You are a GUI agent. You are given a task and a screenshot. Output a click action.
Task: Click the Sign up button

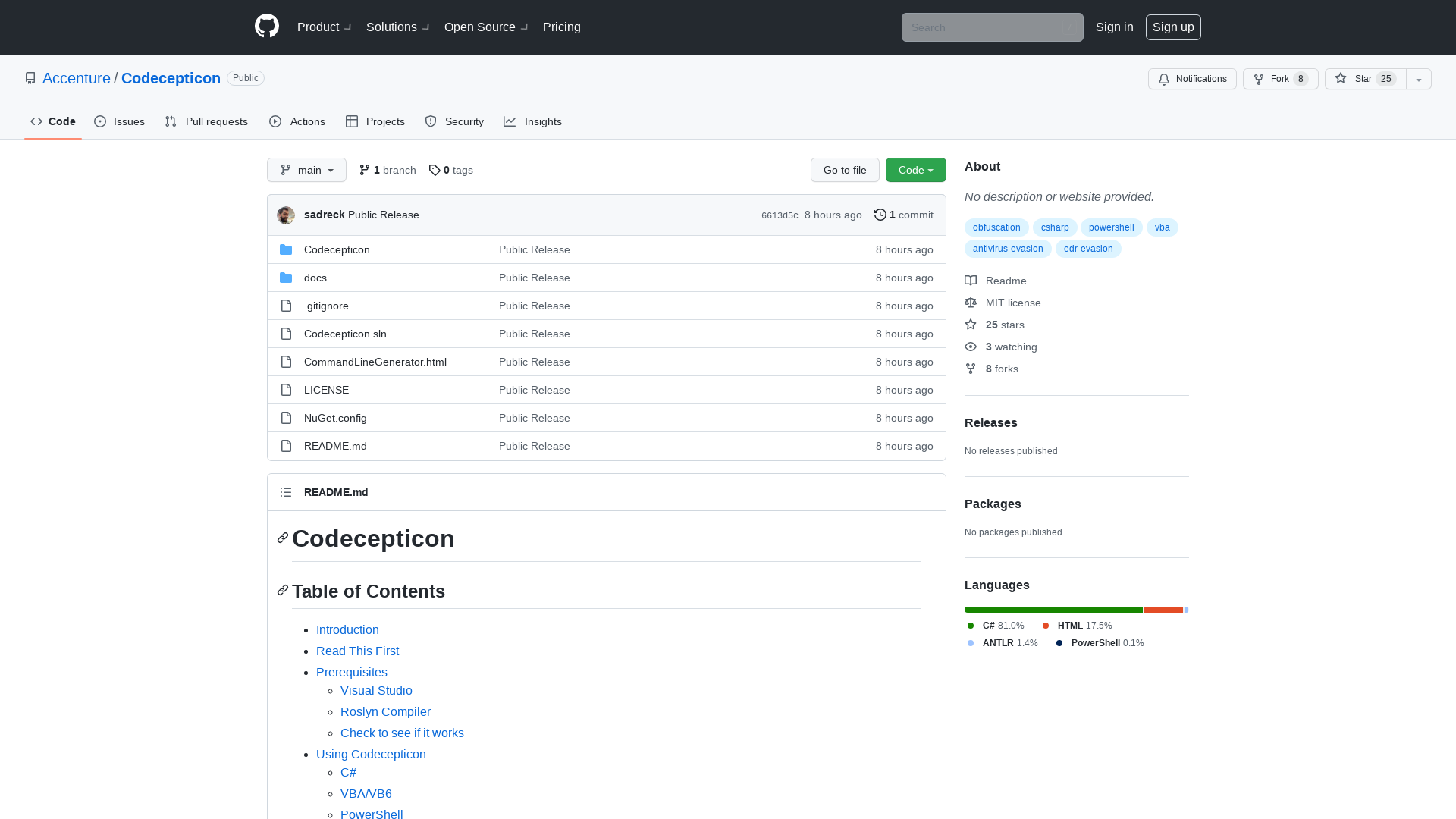point(1173,27)
